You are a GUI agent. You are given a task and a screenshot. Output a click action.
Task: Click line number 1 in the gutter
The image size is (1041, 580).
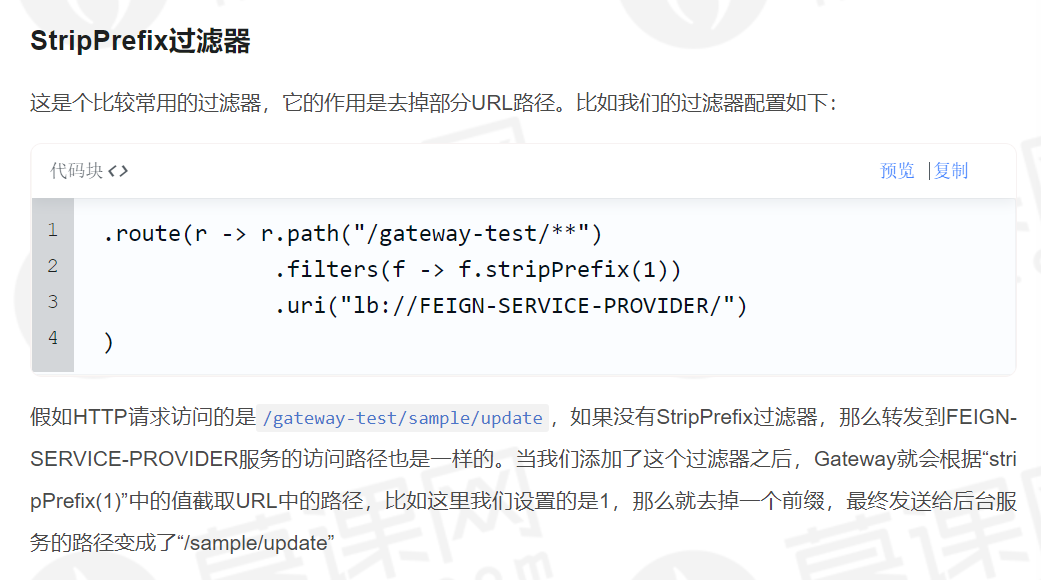(x=52, y=231)
